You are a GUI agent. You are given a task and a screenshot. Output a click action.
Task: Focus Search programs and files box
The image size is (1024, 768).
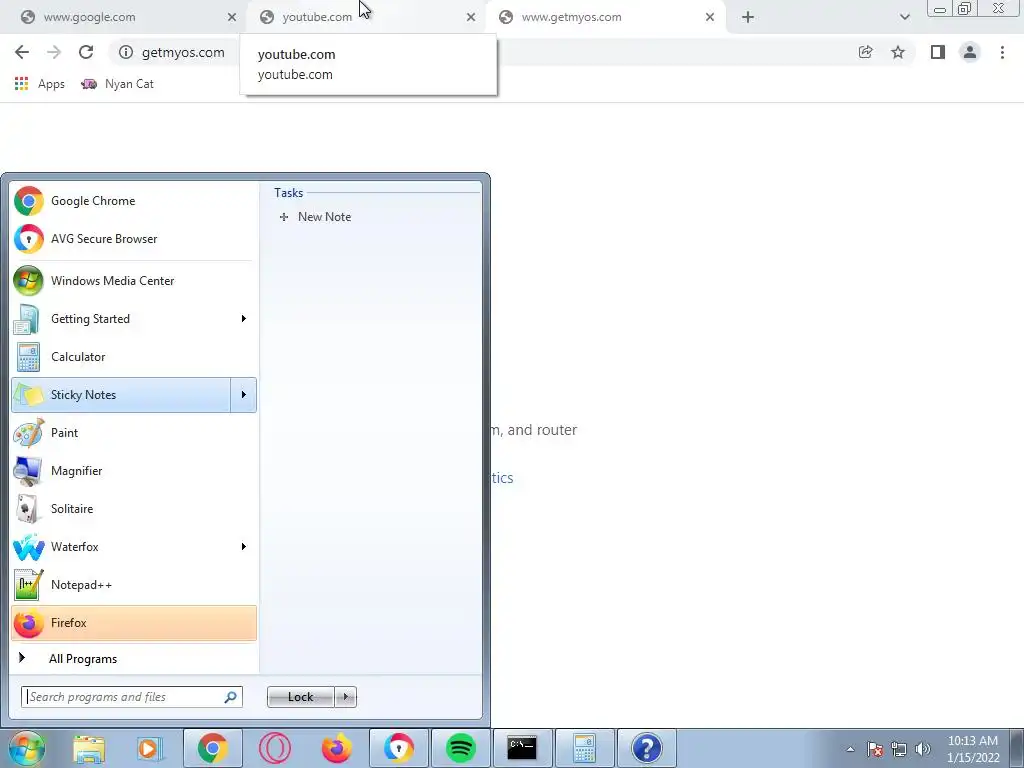click(x=132, y=697)
